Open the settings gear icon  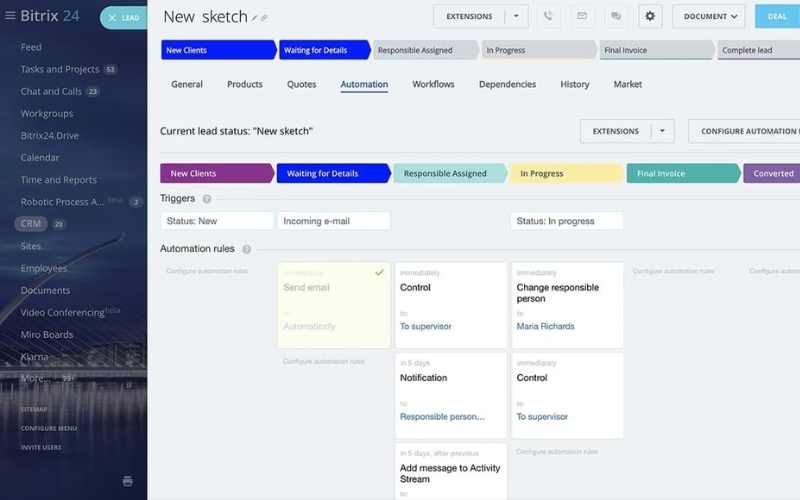tap(650, 16)
